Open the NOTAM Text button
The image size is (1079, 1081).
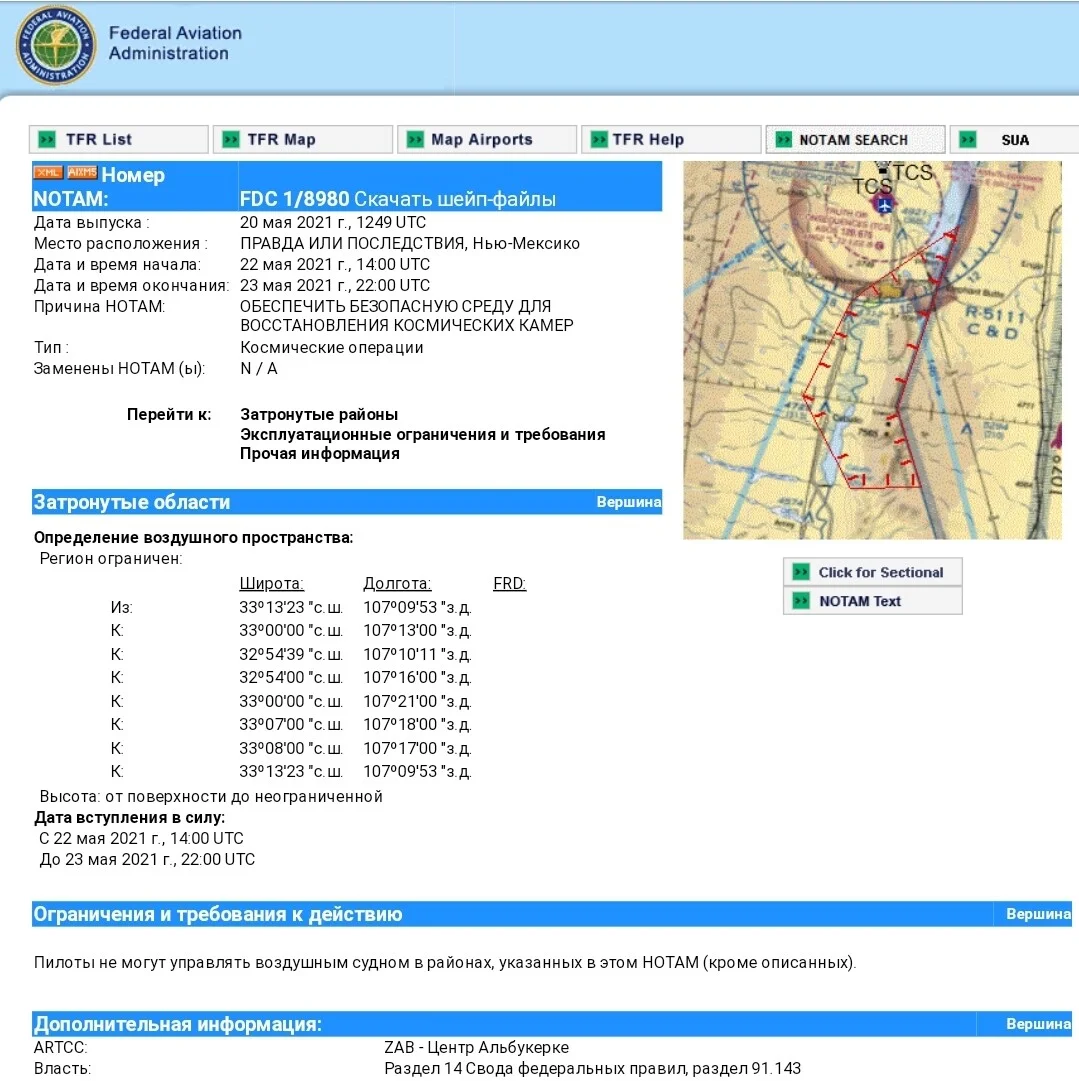point(872,601)
